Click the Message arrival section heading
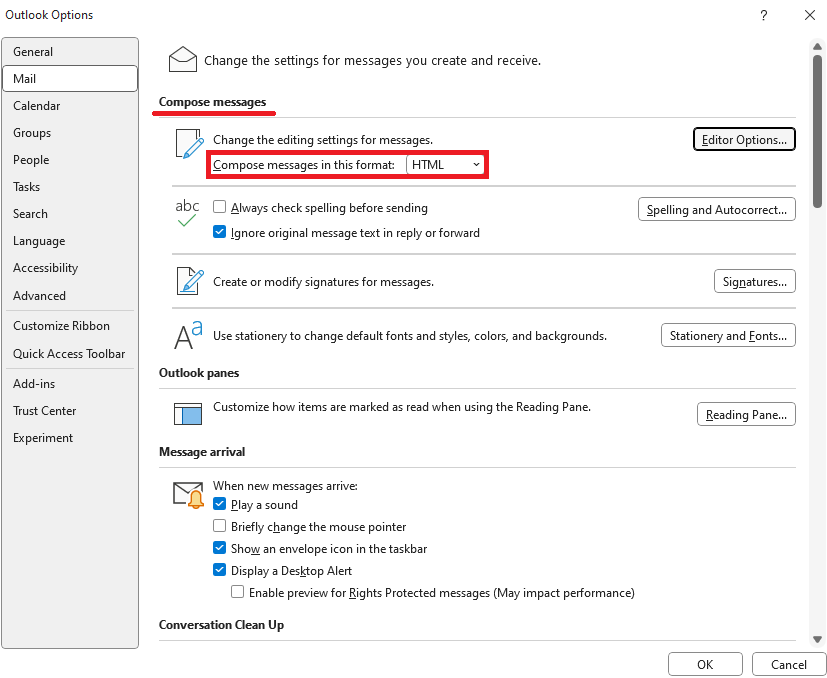 [202, 452]
